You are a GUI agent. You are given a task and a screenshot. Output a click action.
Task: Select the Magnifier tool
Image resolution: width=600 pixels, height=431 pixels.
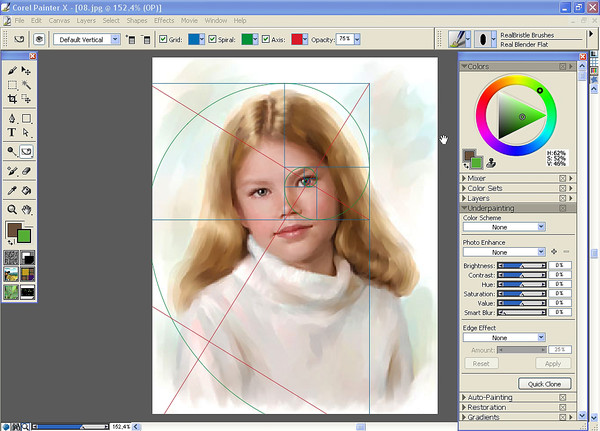point(12,209)
